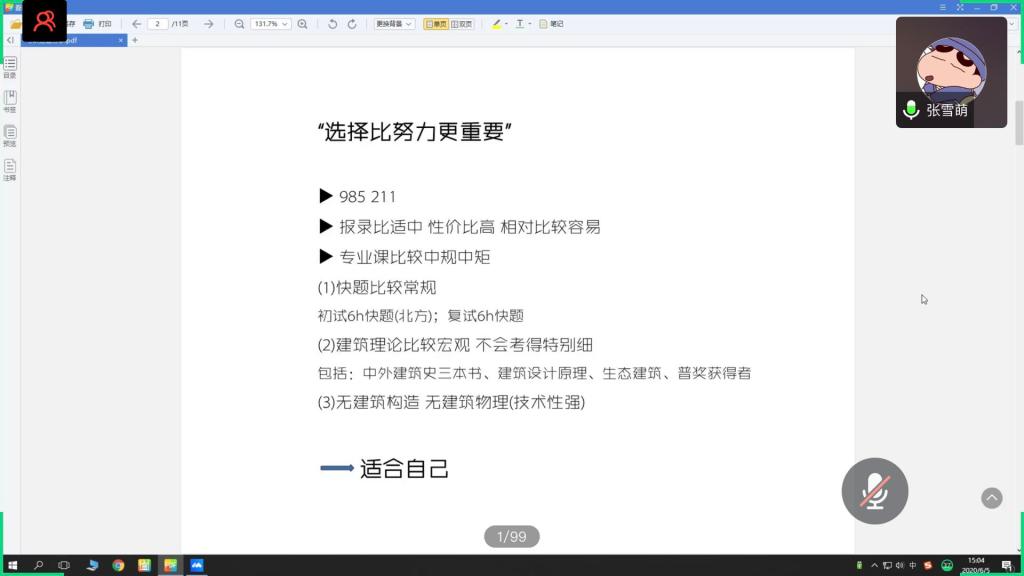Open the 目录 (contents) sidebar panel
This screenshot has height=576, width=1024.
(x=10, y=66)
